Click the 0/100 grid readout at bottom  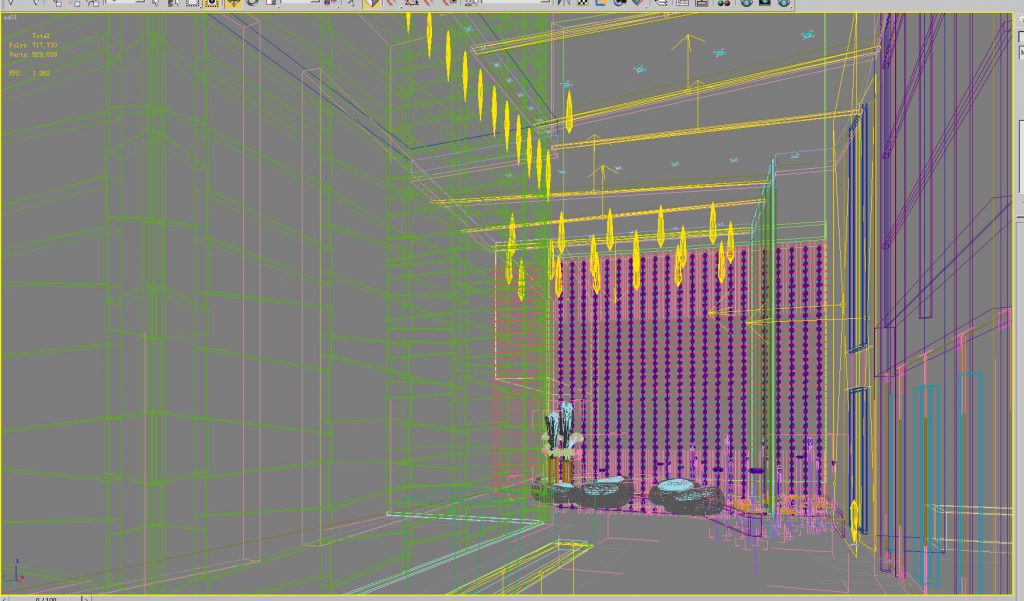click(45, 596)
